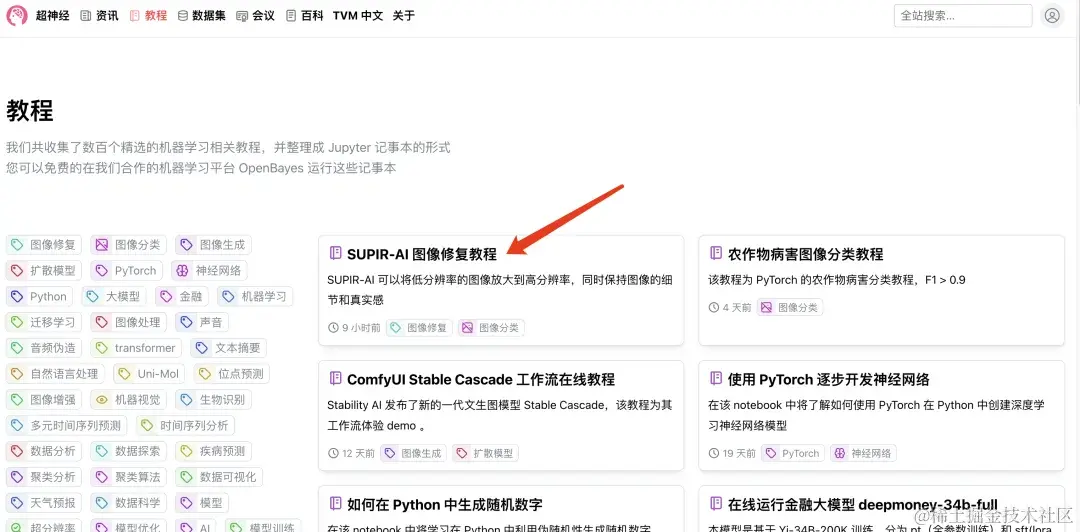Open the SUPIR-AI 图像修复教程 tutorial title
Viewport: 1080px width, 532px height.
coord(422,254)
